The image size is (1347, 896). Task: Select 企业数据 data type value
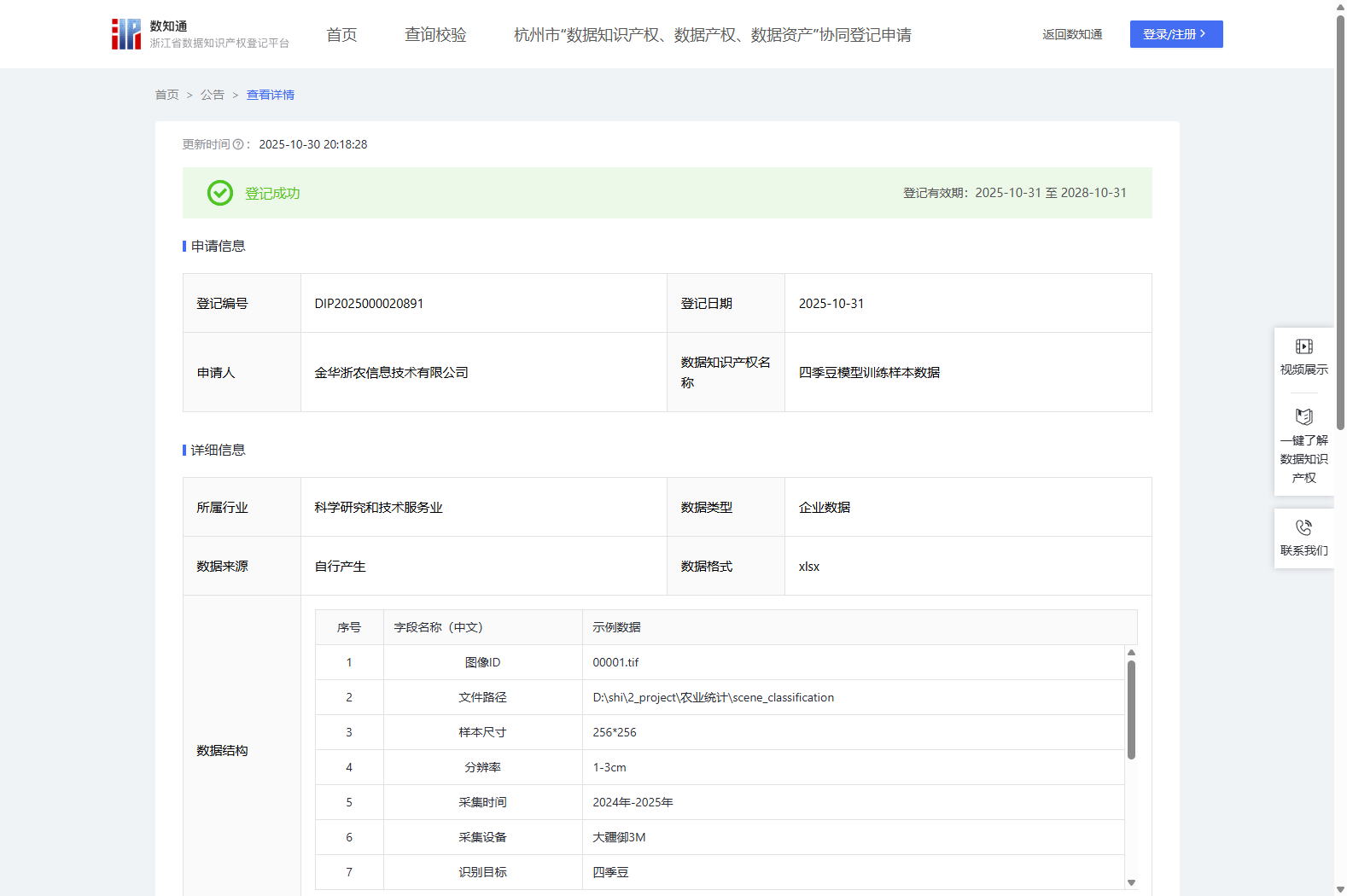click(824, 507)
